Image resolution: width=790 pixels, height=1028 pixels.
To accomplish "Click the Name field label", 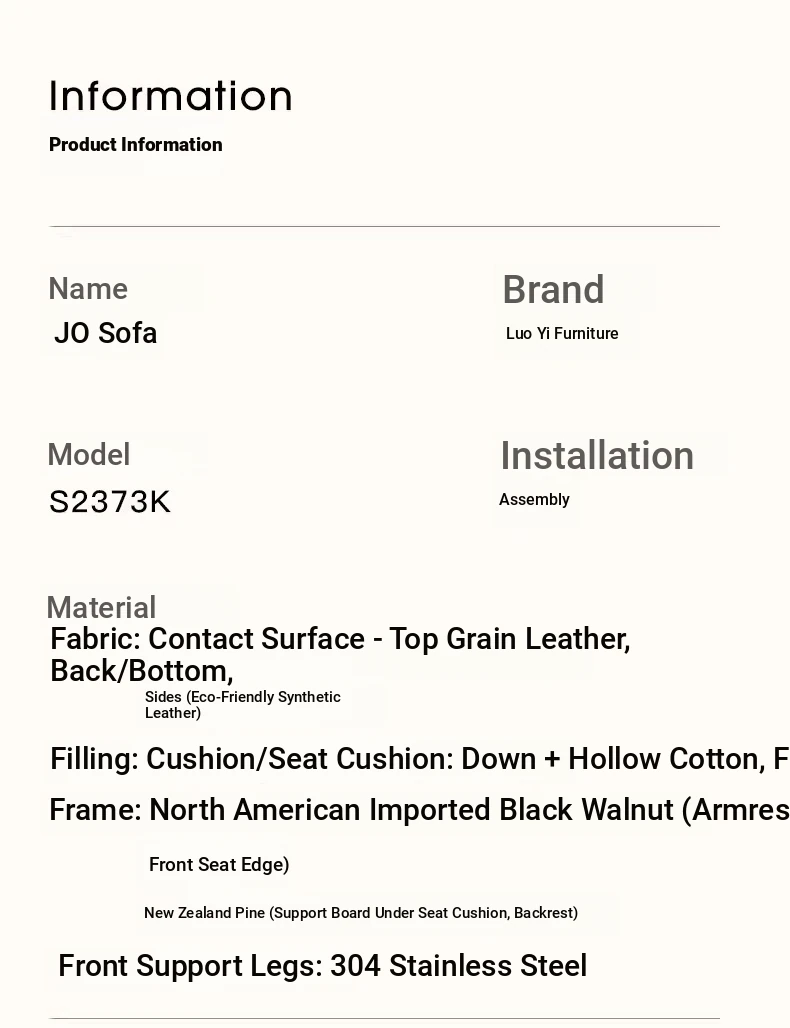I will pyautogui.click(x=88, y=289).
